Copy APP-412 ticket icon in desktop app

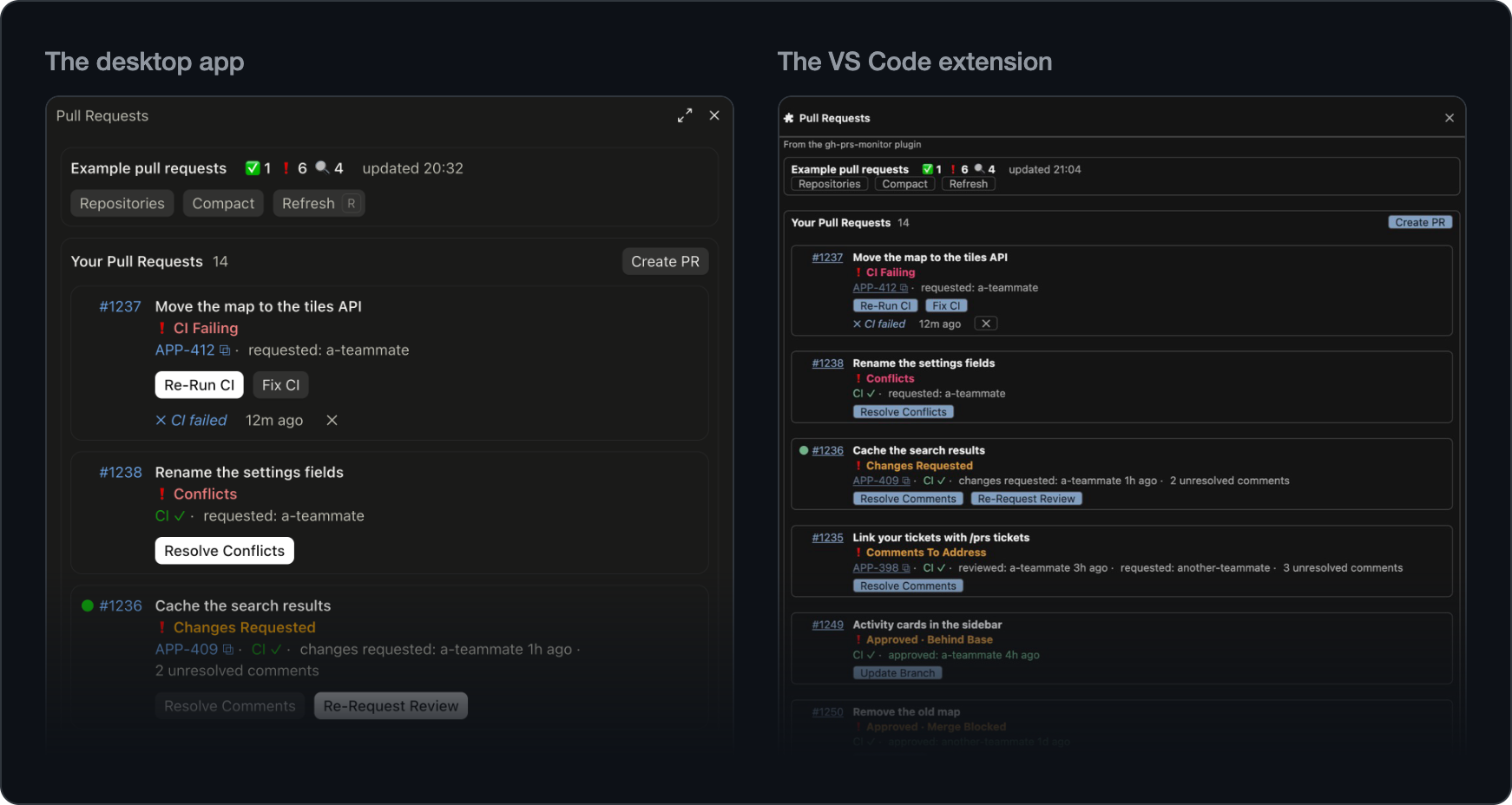(225, 350)
